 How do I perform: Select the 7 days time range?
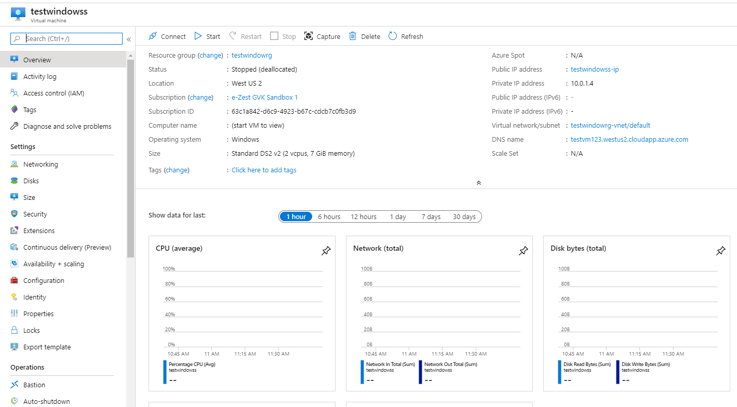pos(431,217)
